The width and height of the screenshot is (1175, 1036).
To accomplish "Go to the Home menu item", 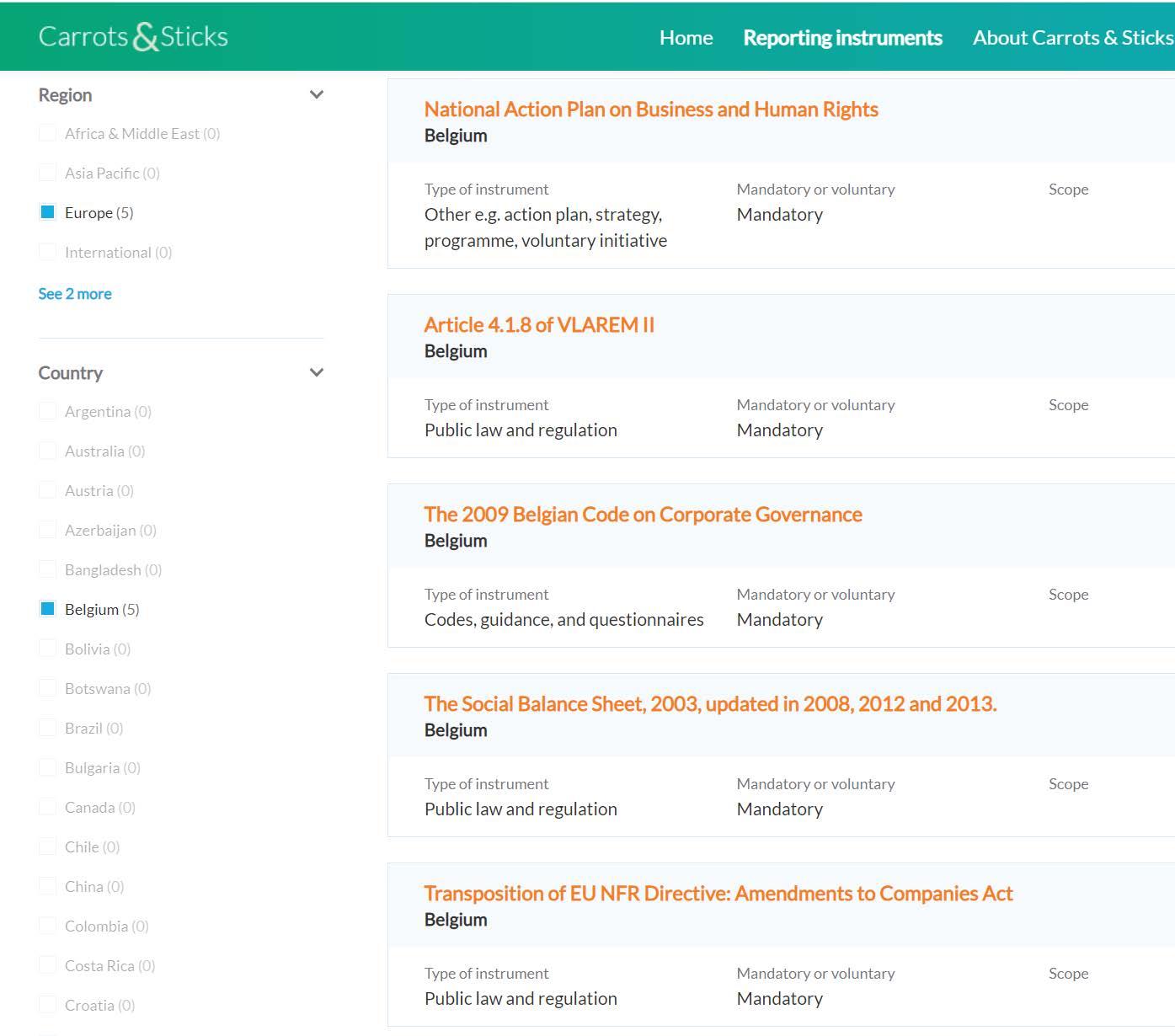I will click(686, 38).
